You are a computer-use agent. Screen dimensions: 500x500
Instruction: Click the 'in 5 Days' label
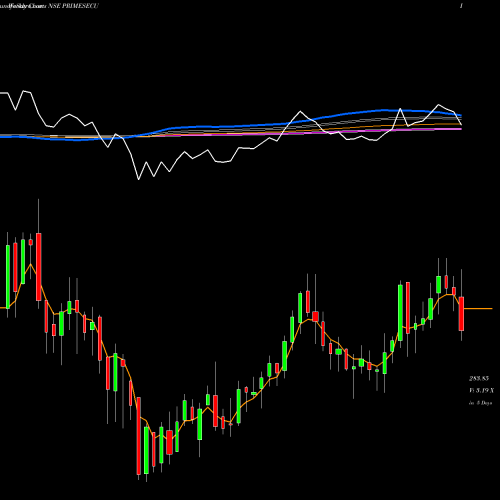480,403
